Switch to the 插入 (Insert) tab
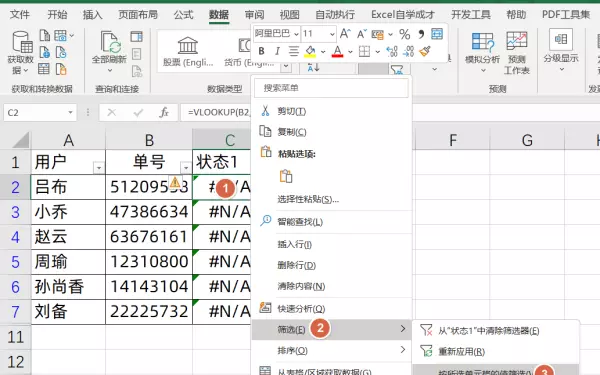 coord(93,15)
